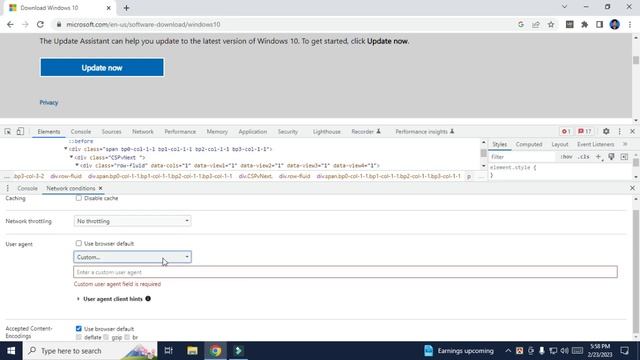Open Chrome from the taskbar
The height and width of the screenshot is (360, 640).
tap(216, 351)
